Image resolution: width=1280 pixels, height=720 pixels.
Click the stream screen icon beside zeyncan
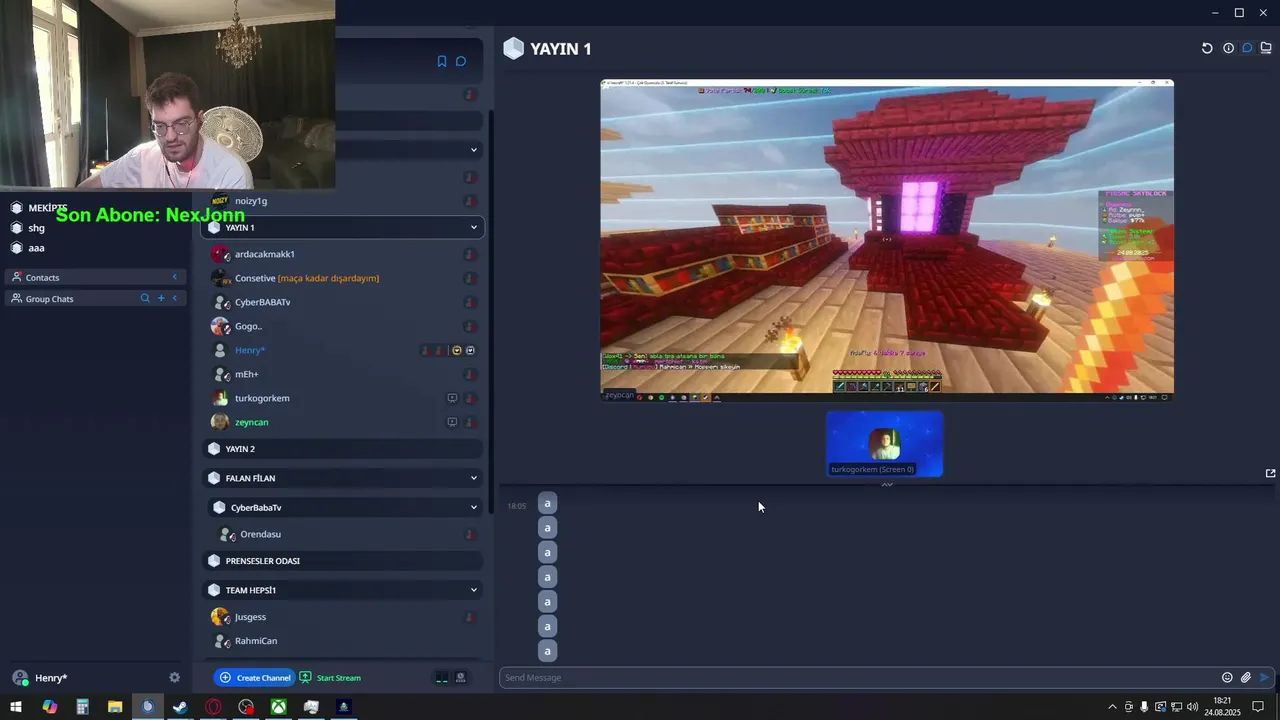pos(452,422)
